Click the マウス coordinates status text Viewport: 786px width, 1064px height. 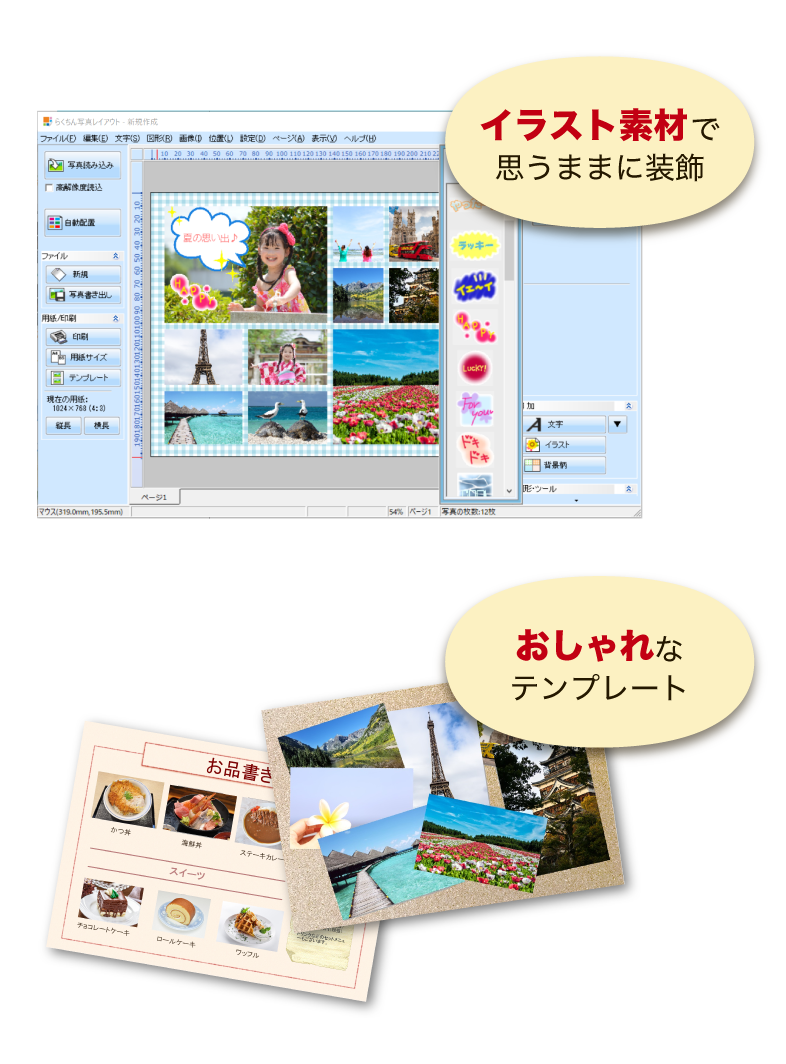(81, 512)
